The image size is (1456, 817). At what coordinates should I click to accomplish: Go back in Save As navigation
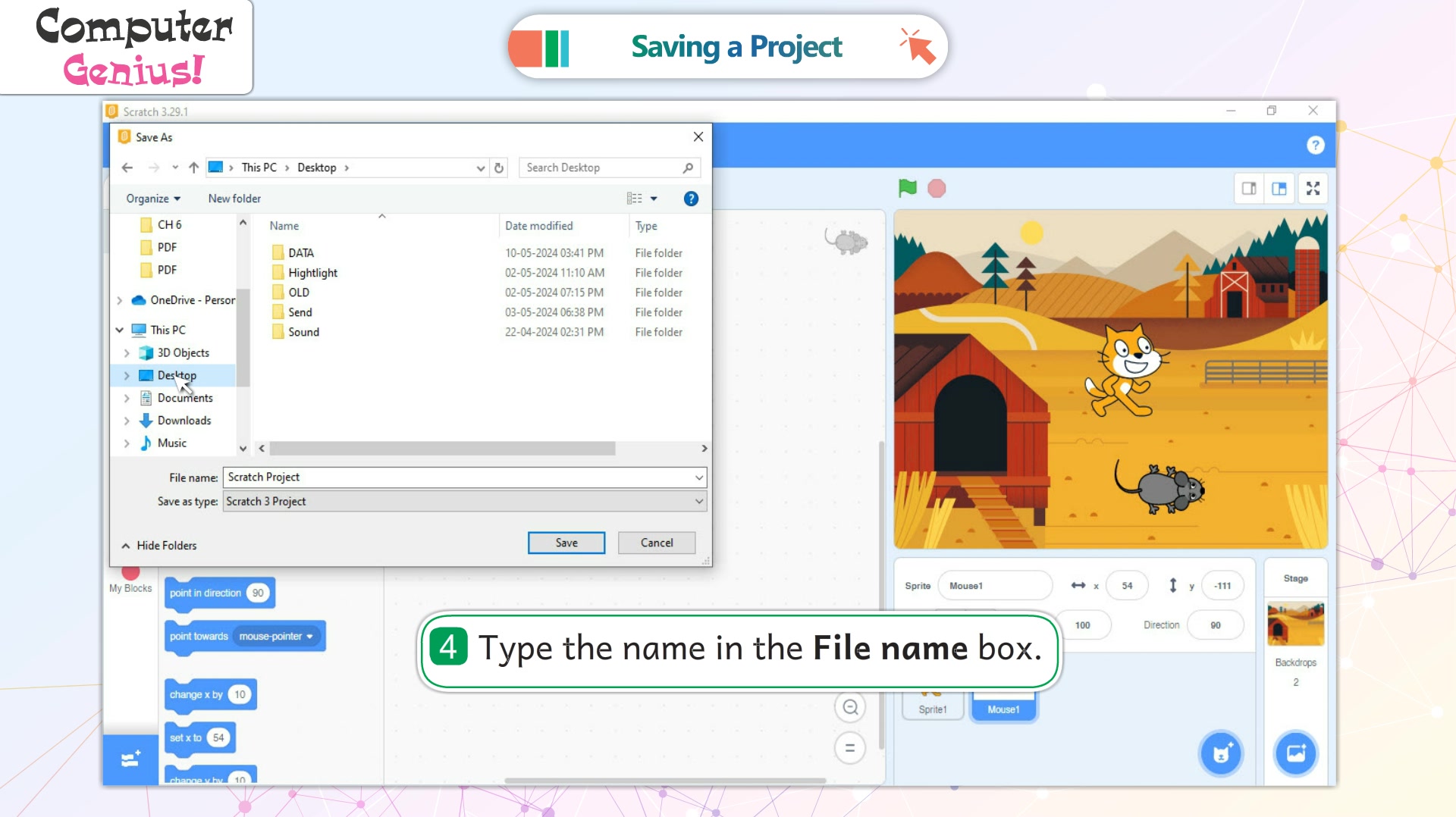(x=127, y=167)
